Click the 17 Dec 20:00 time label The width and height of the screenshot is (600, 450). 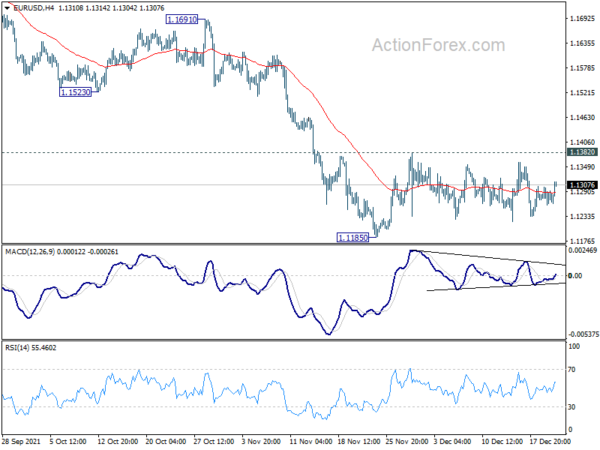550,442
